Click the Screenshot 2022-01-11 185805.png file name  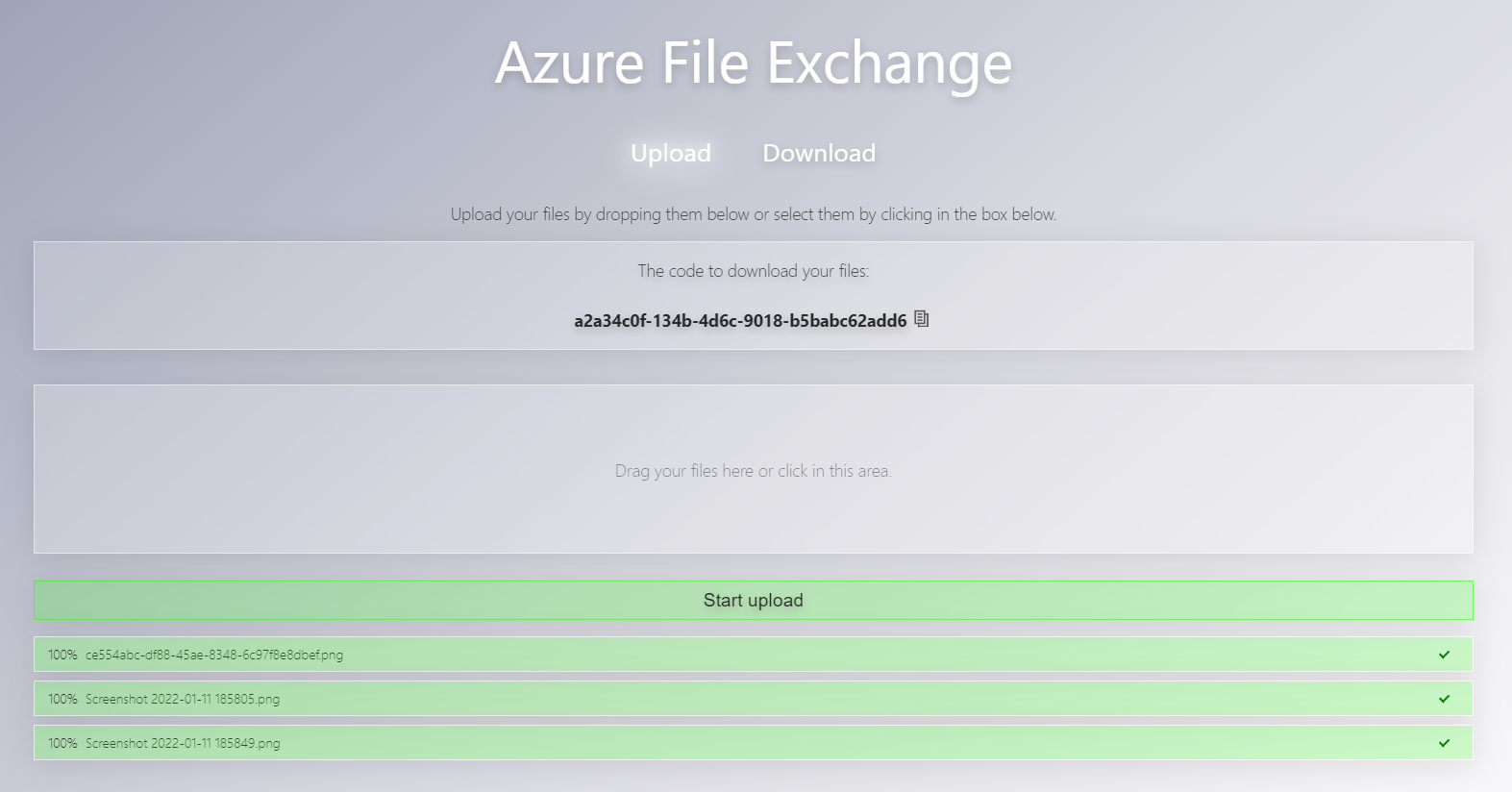point(183,700)
